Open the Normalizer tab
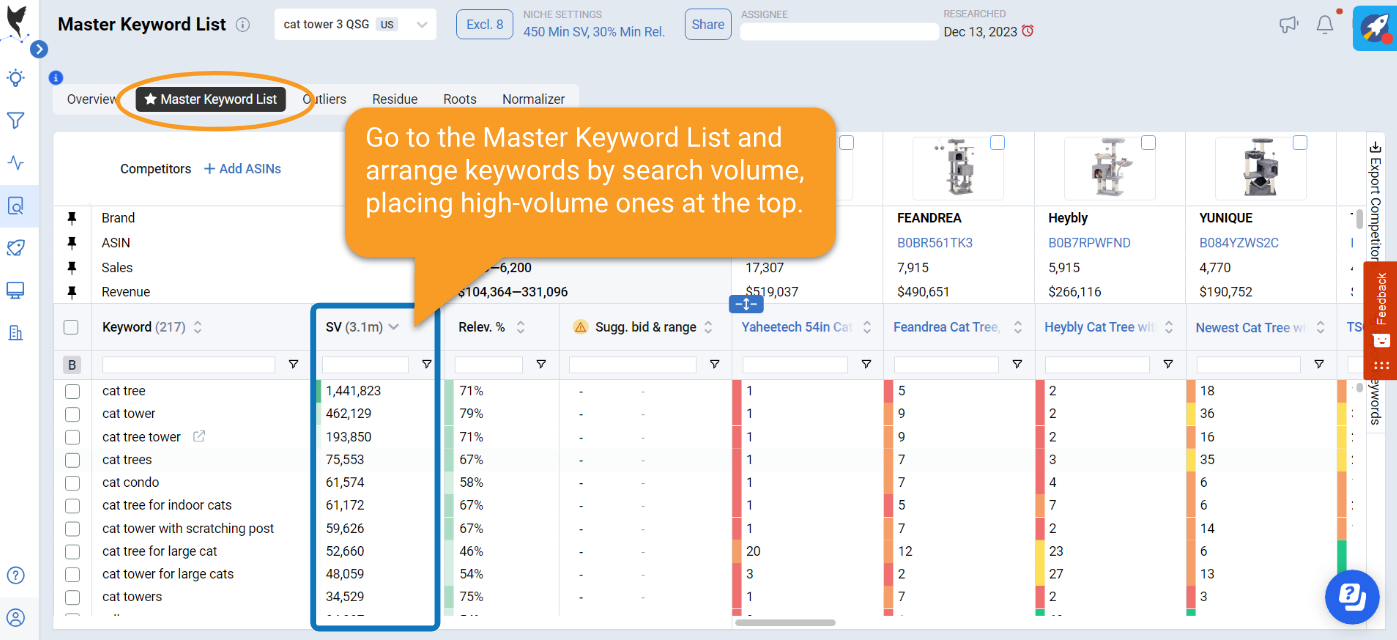The width and height of the screenshot is (1397, 640). point(533,99)
